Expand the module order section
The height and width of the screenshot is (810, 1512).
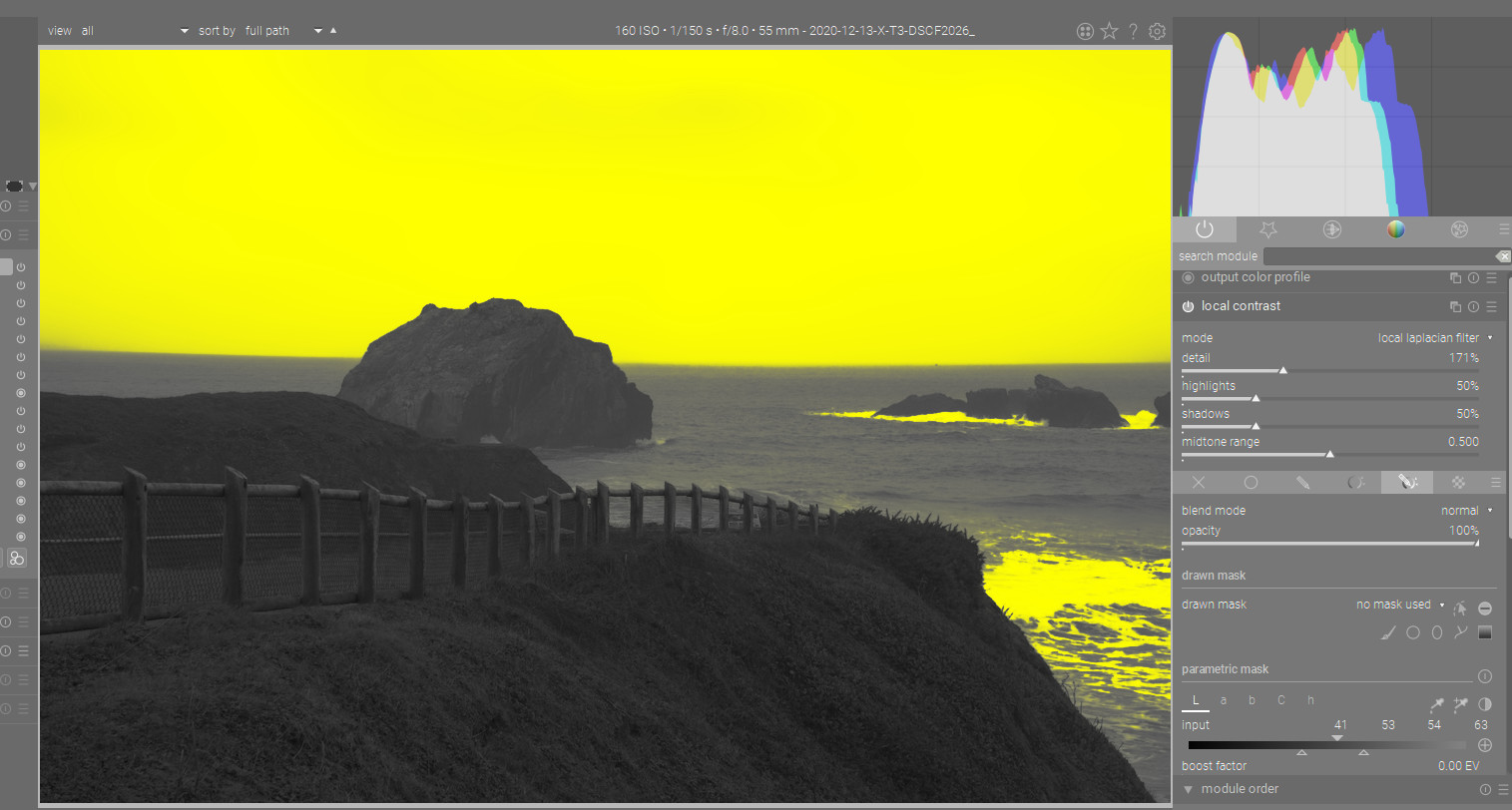click(x=1240, y=789)
